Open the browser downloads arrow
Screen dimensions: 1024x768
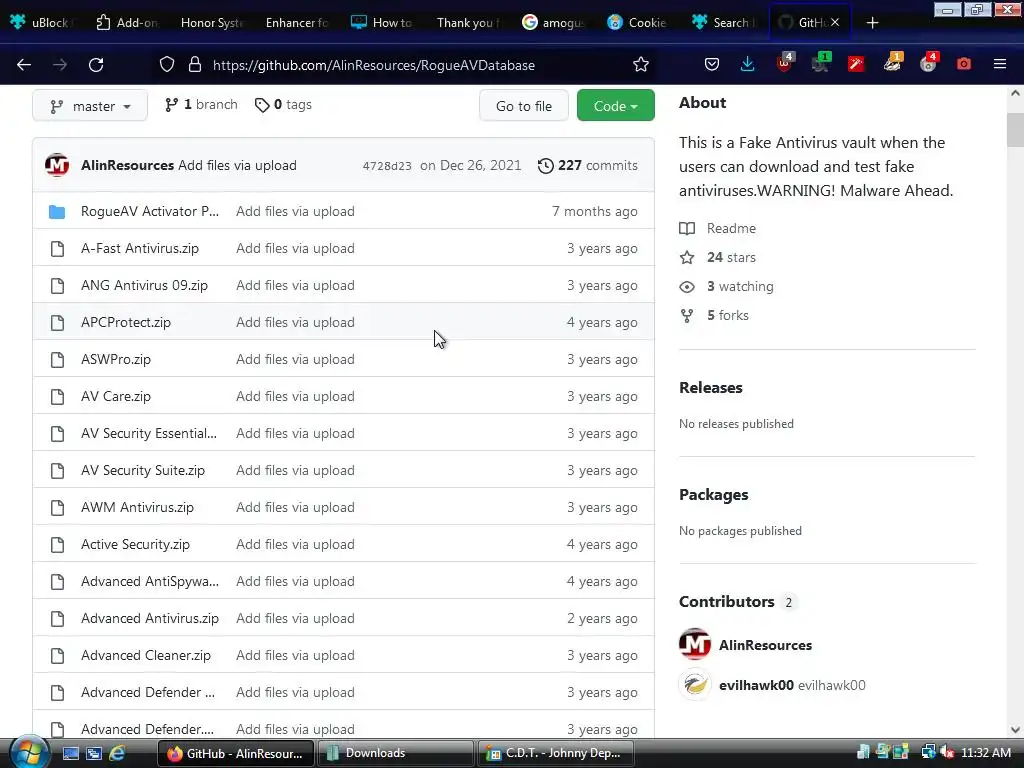click(x=748, y=64)
